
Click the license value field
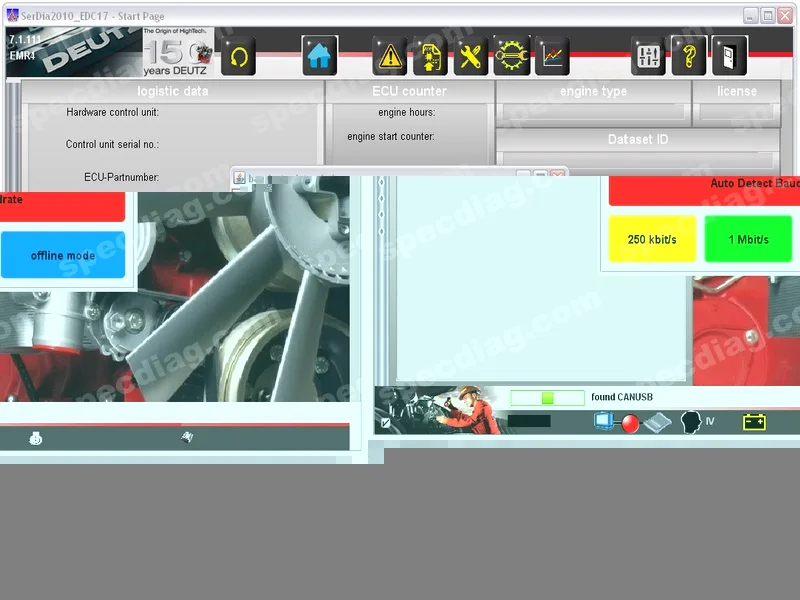tap(737, 112)
